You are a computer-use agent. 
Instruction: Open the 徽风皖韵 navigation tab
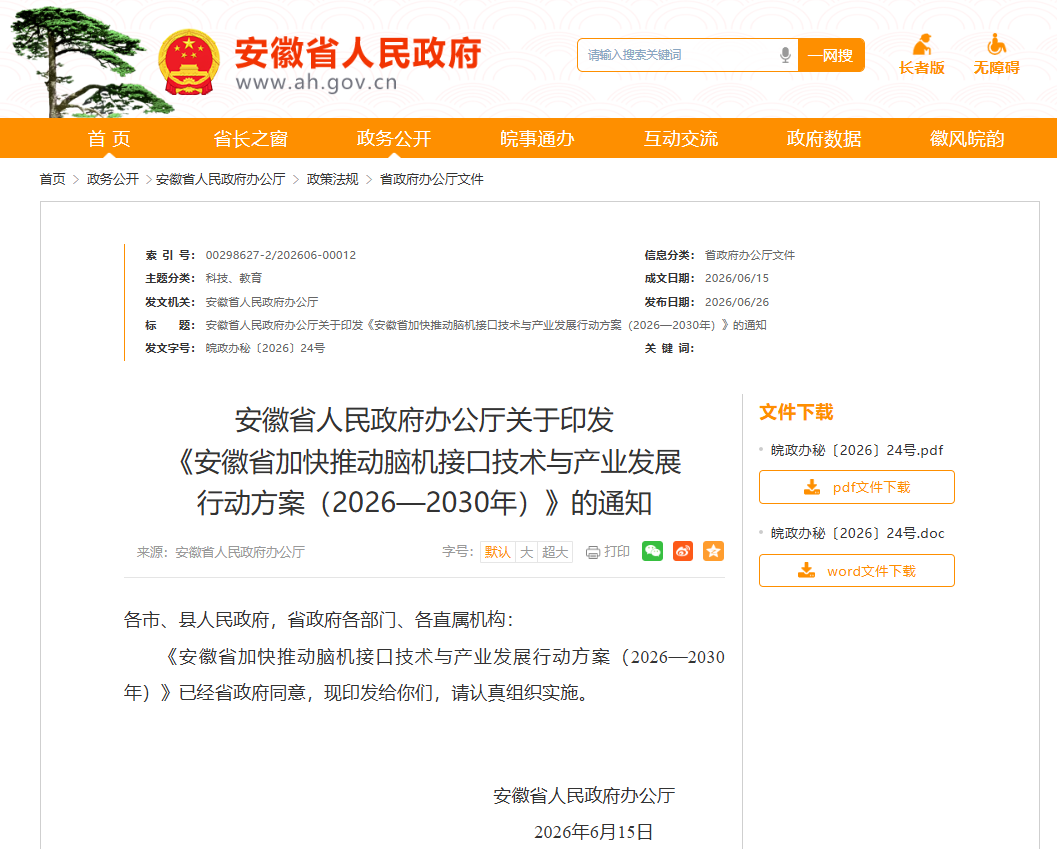point(967,138)
